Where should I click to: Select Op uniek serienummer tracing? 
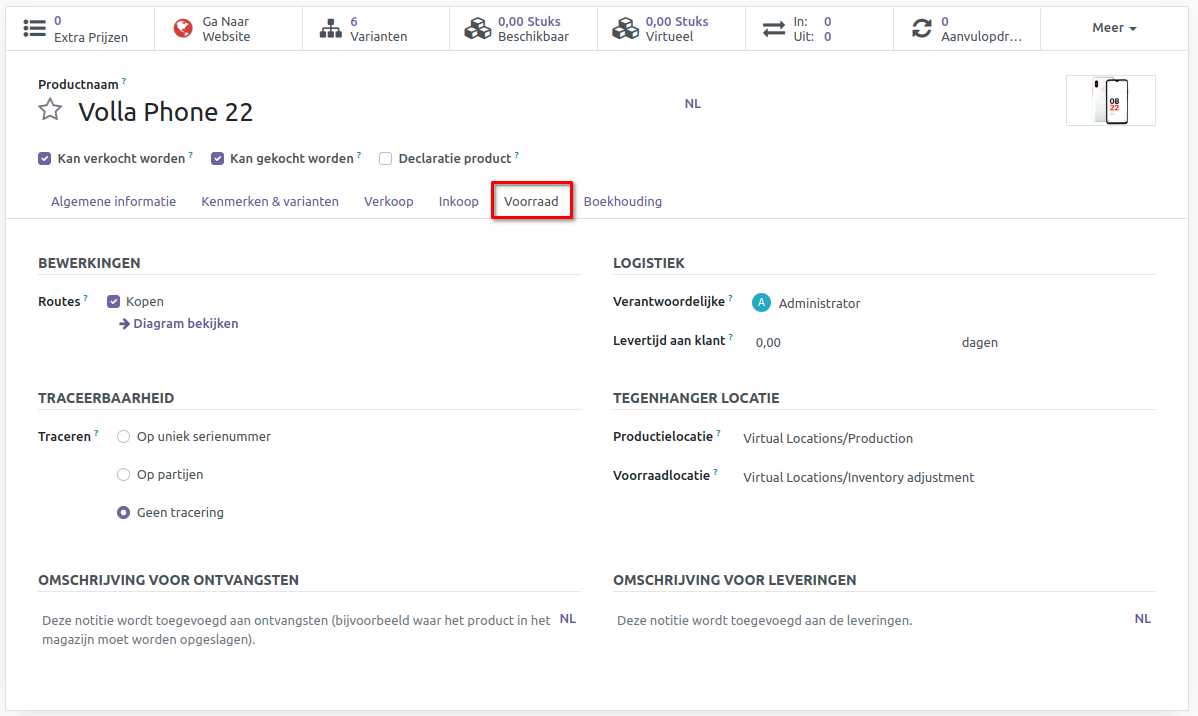(x=124, y=436)
